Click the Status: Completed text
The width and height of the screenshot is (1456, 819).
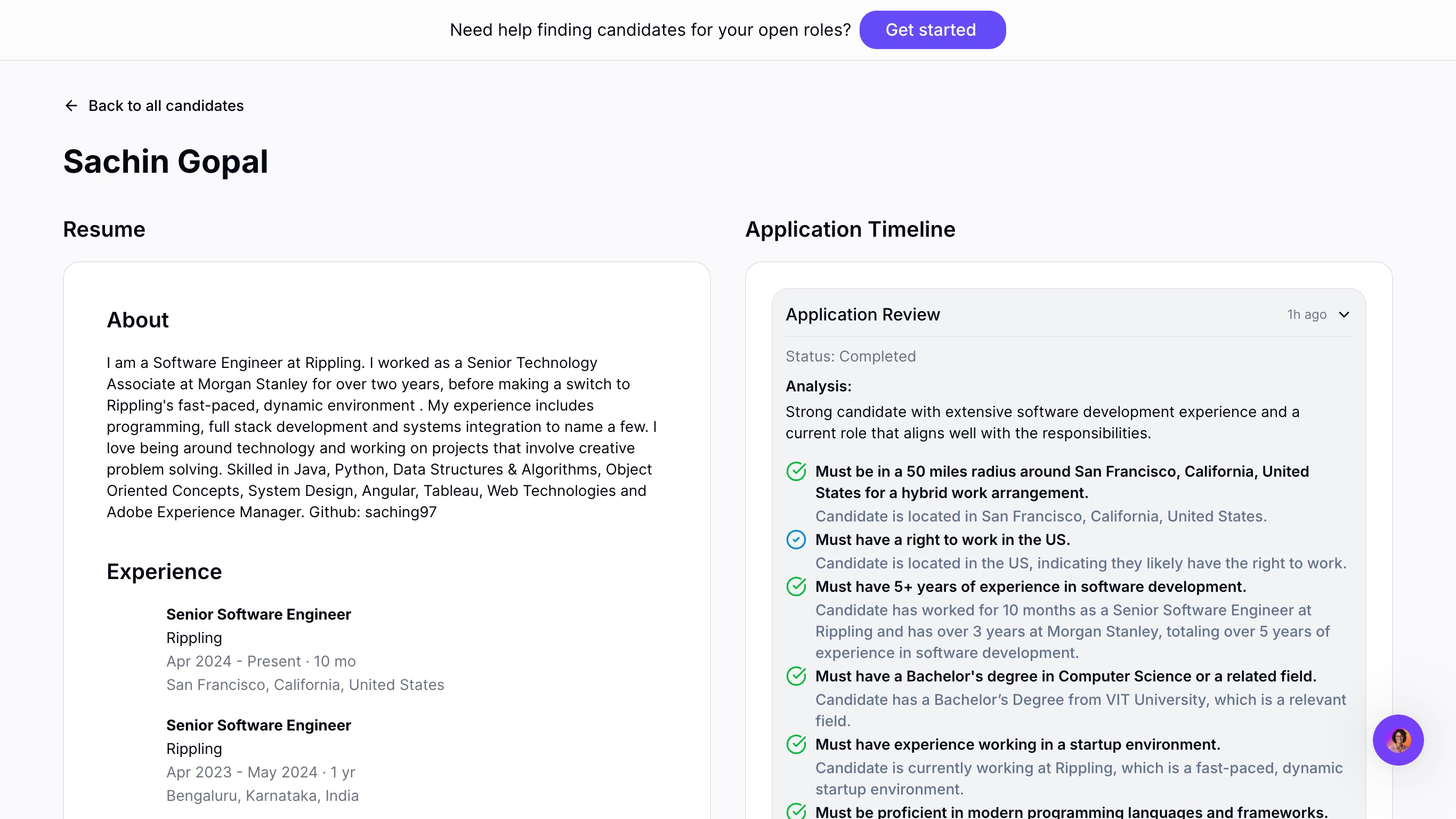[x=850, y=356]
